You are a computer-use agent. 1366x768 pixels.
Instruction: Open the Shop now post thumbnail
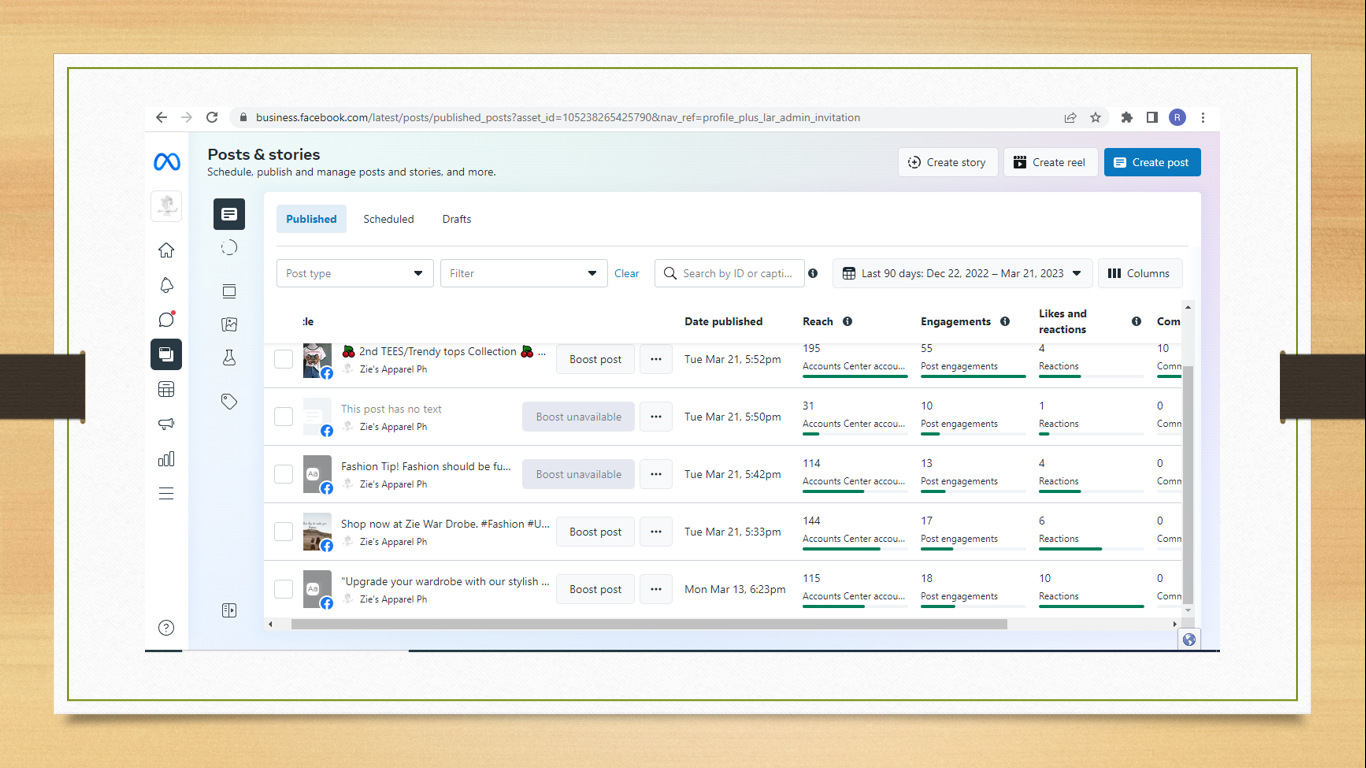point(317,532)
